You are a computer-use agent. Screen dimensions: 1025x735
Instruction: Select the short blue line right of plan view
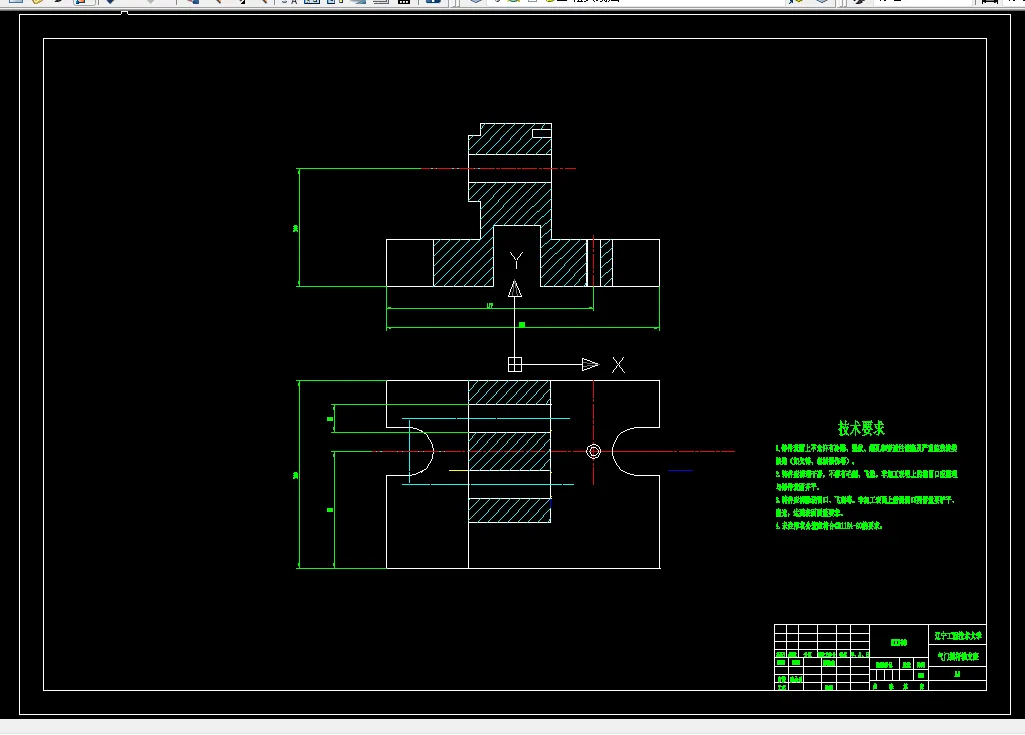[680, 471]
